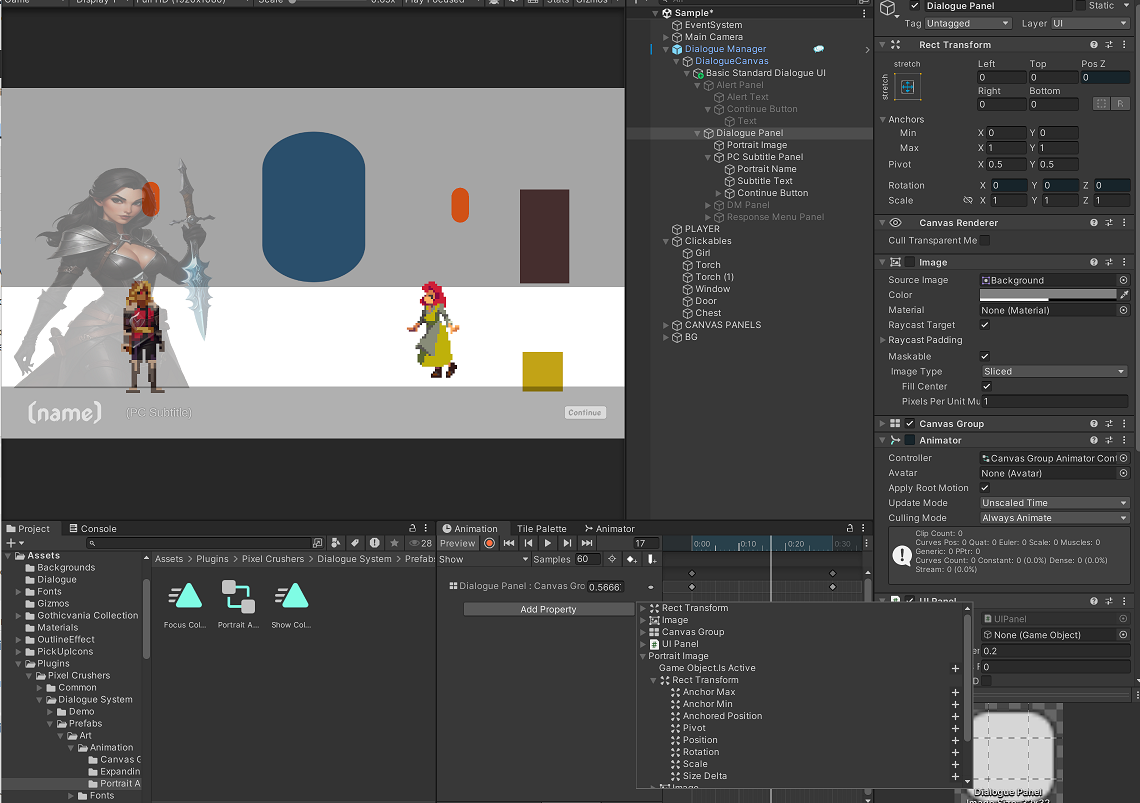Open Culling Mode dropdown showing Always Animate
Viewport: 1140px width, 803px height.
click(1053, 519)
